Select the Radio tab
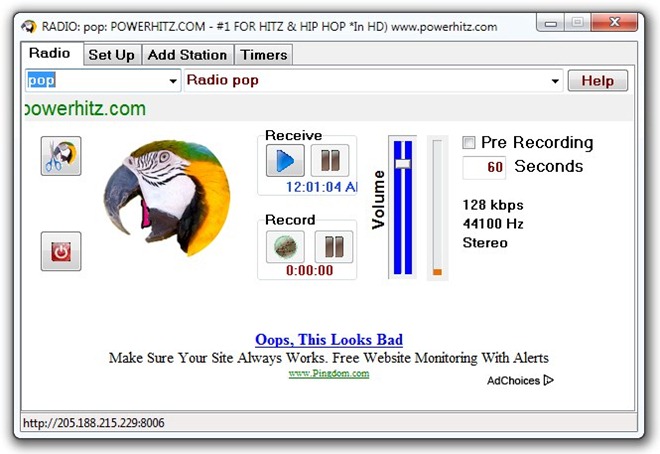 click(x=50, y=53)
